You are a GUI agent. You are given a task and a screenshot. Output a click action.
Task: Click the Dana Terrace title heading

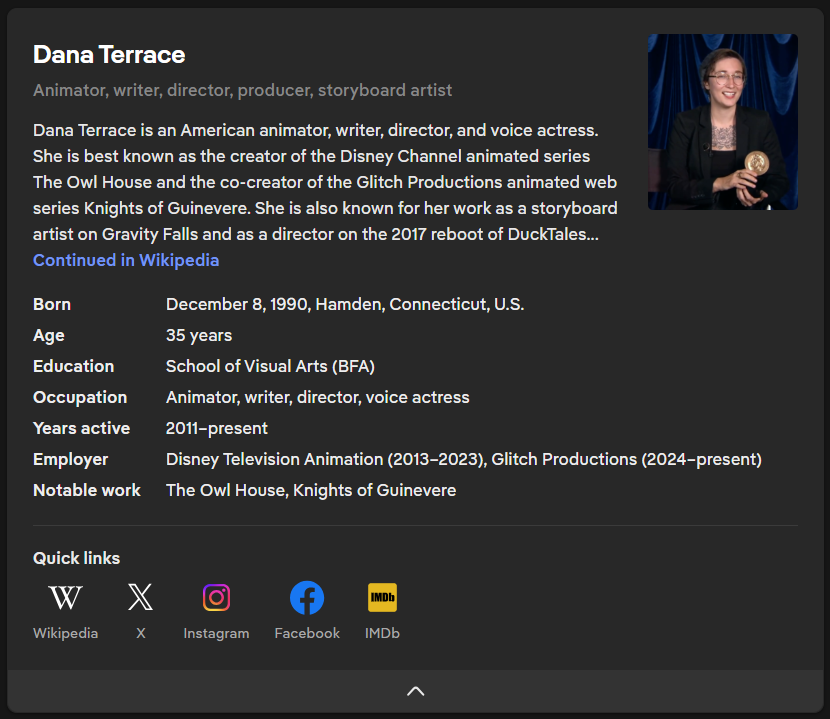click(x=109, y=54)
